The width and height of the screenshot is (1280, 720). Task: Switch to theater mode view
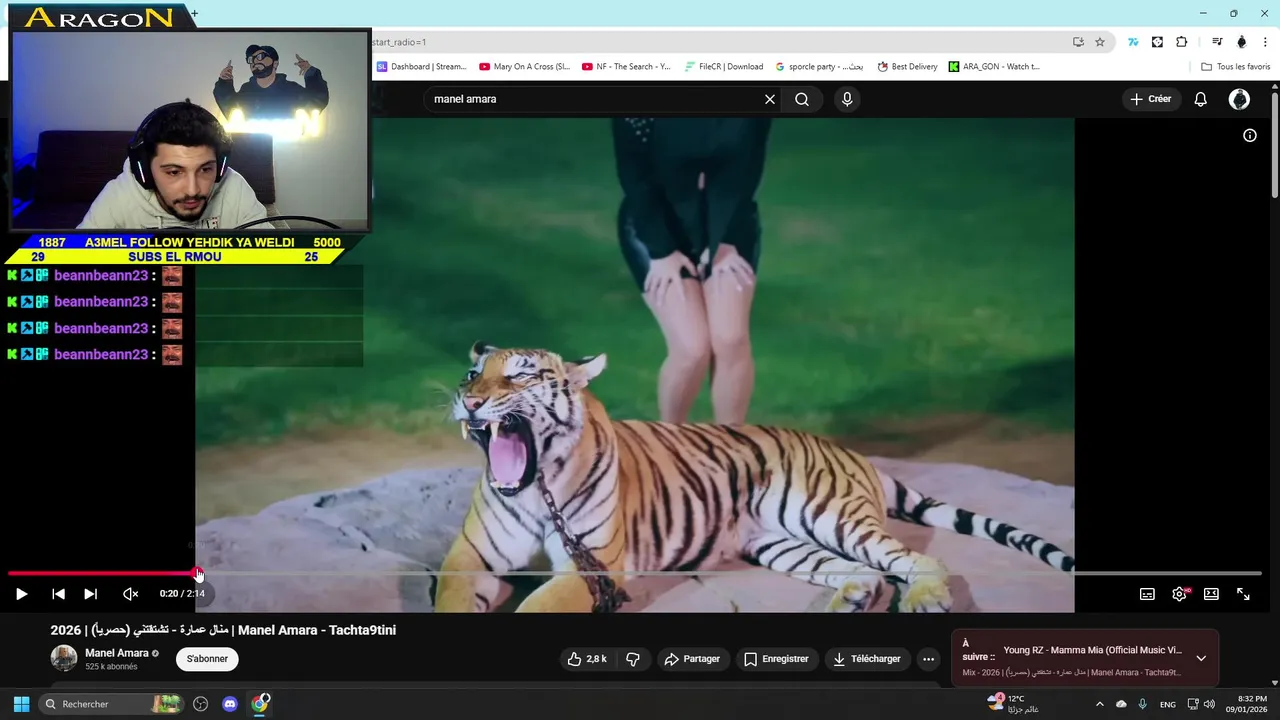tap(1211, 594)
